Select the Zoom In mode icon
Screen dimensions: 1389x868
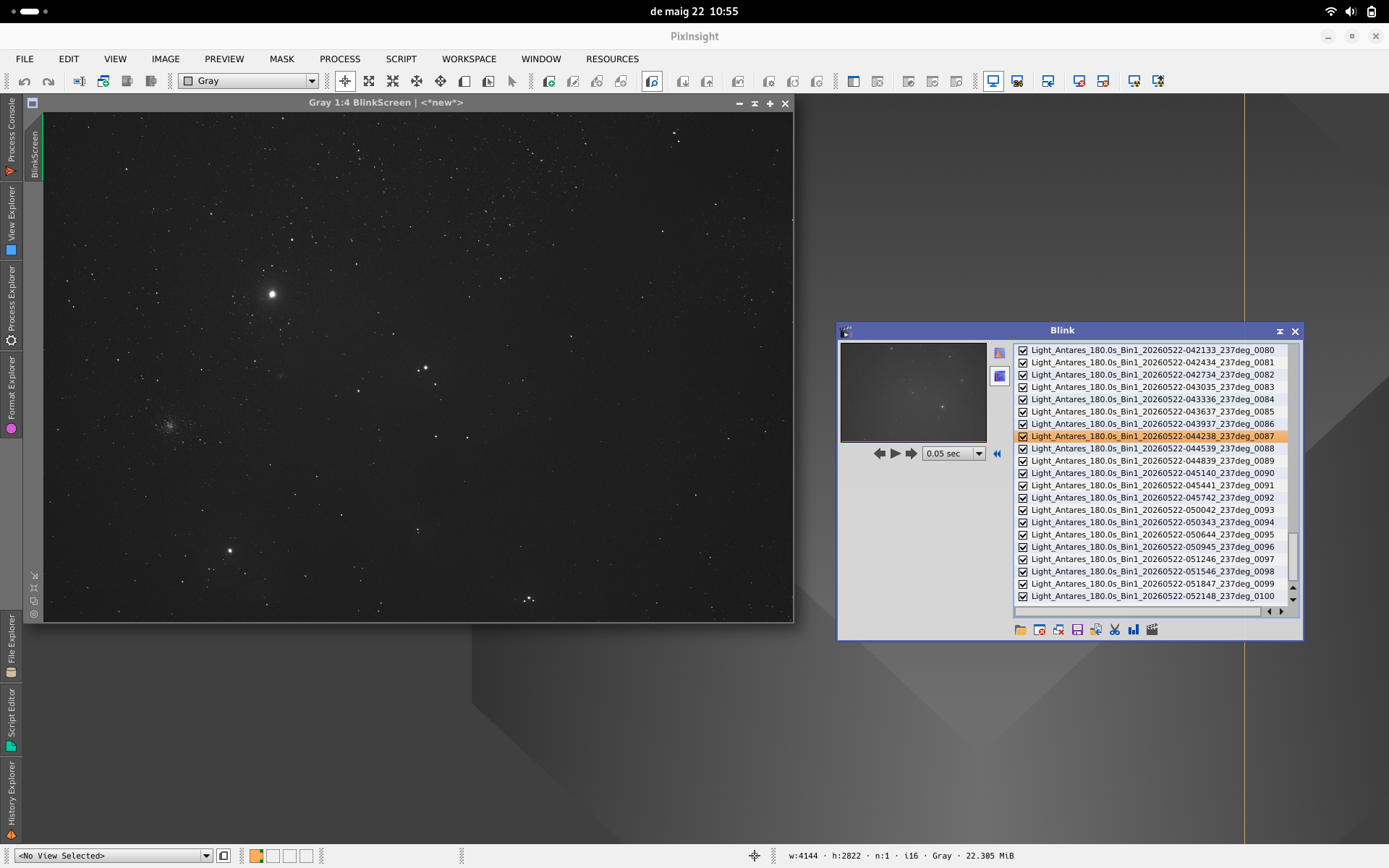pos(369,82)
